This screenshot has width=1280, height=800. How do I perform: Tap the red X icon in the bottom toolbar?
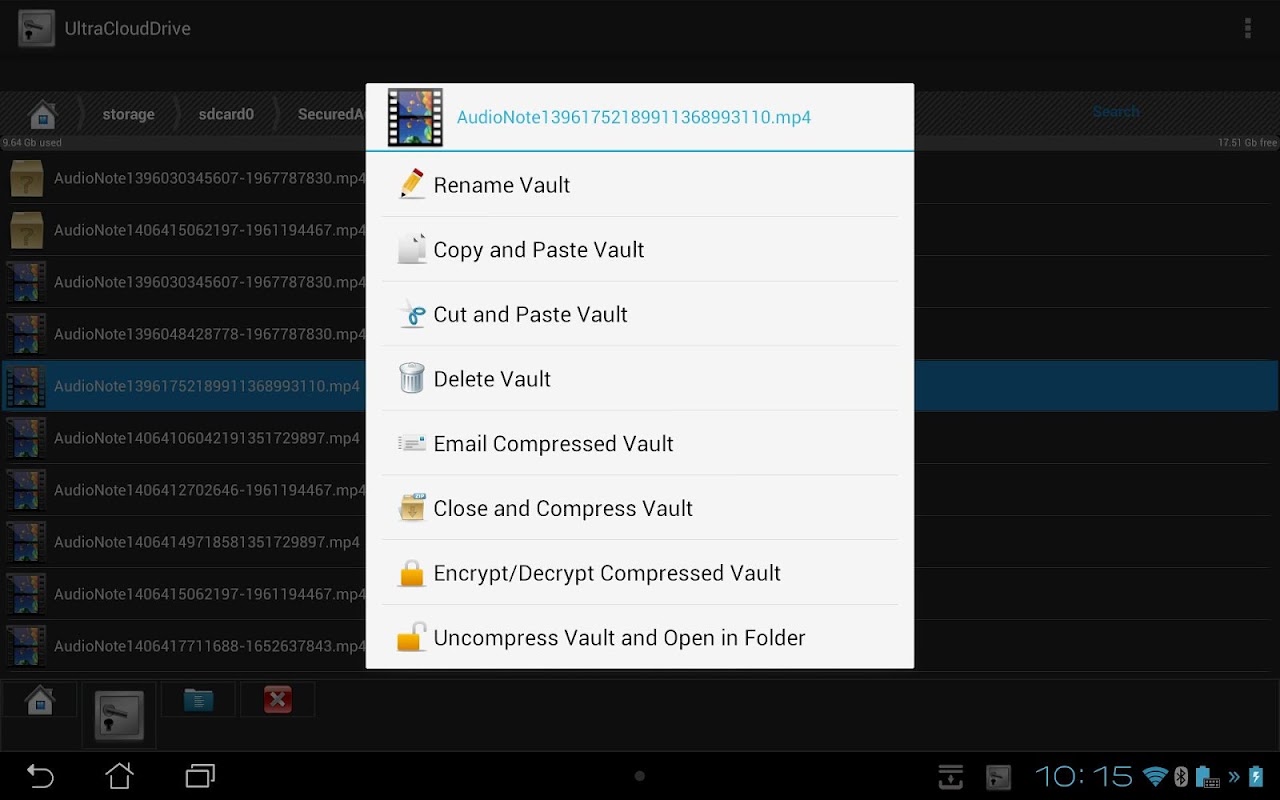277,699
